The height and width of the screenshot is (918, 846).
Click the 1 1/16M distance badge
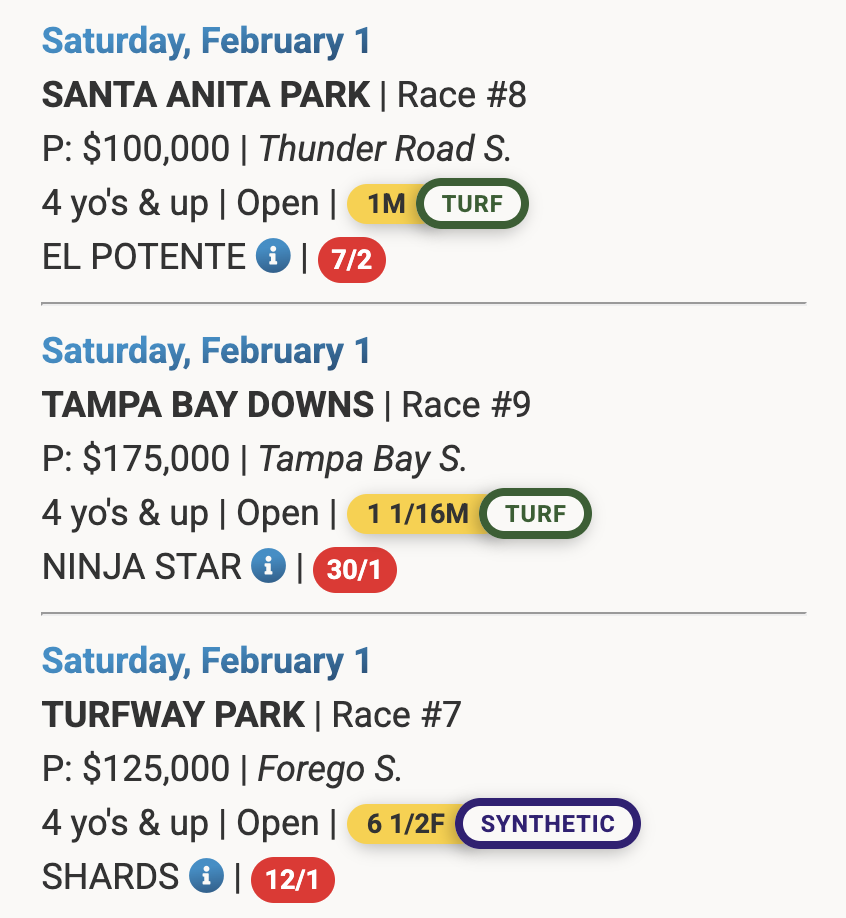pyautogui.click(x=415, y=514)
